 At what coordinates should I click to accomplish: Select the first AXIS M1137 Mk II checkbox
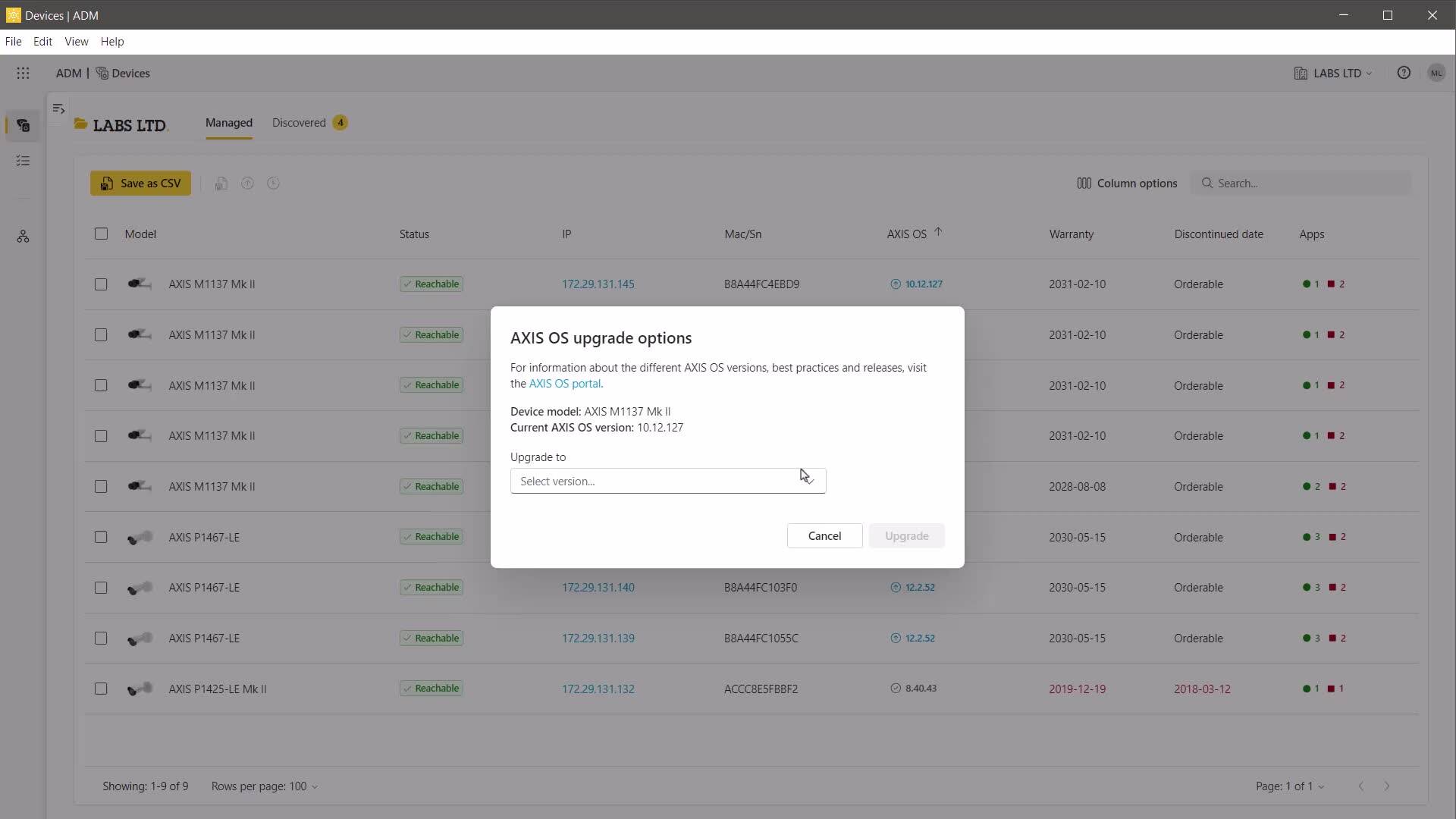click(101, 284)
